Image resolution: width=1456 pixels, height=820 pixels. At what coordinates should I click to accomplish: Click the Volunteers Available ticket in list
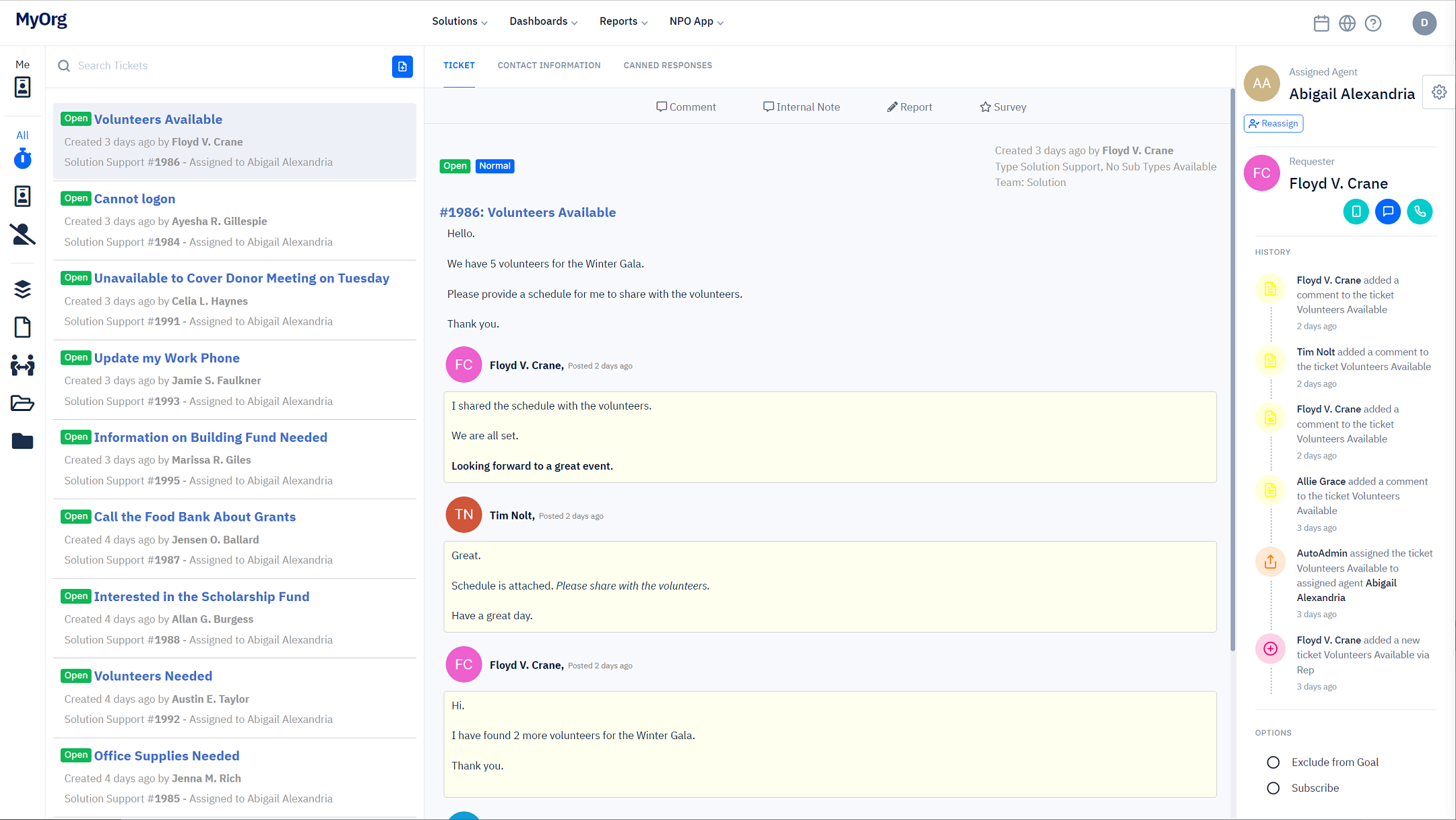234,141
